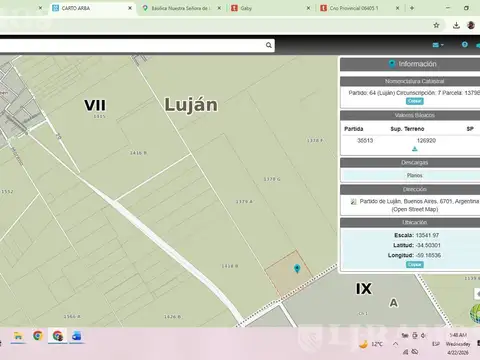Open File Explorer from taskbar
The height and width of the screenshot is (360, 480).
pos(18,336)
